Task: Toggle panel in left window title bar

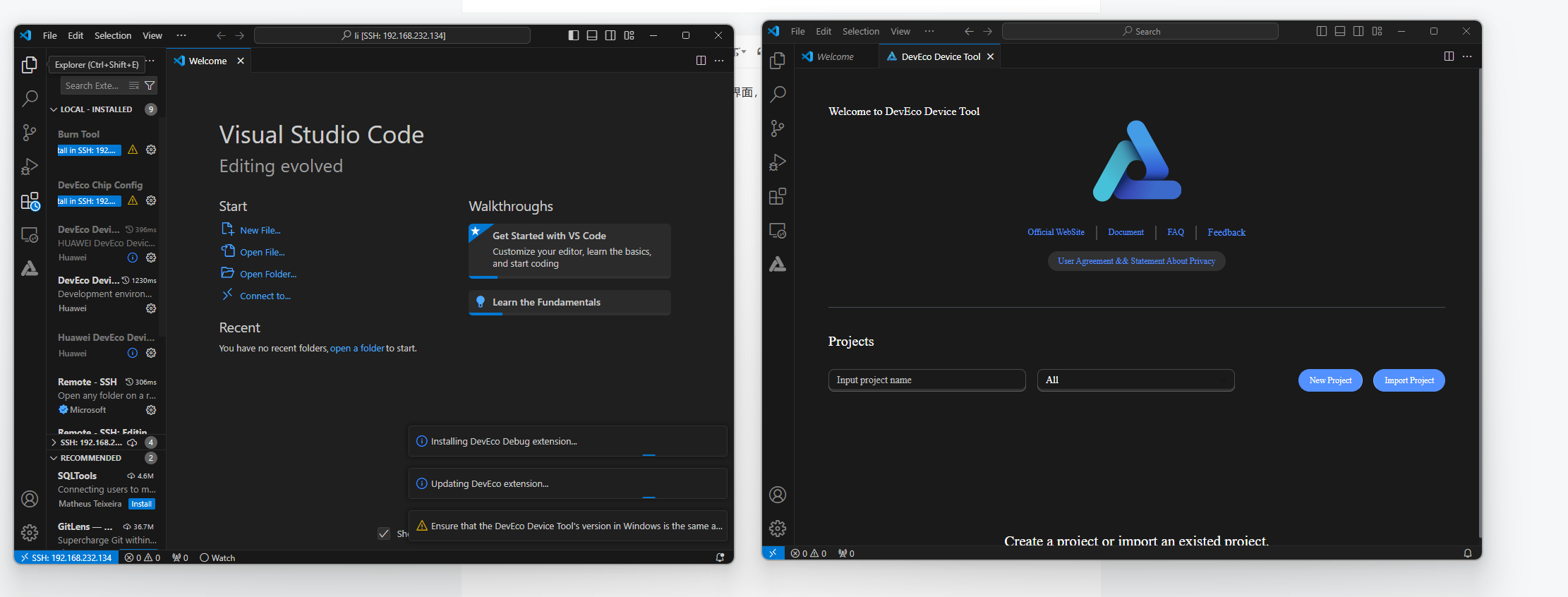Action: click(x=592, y=35)
